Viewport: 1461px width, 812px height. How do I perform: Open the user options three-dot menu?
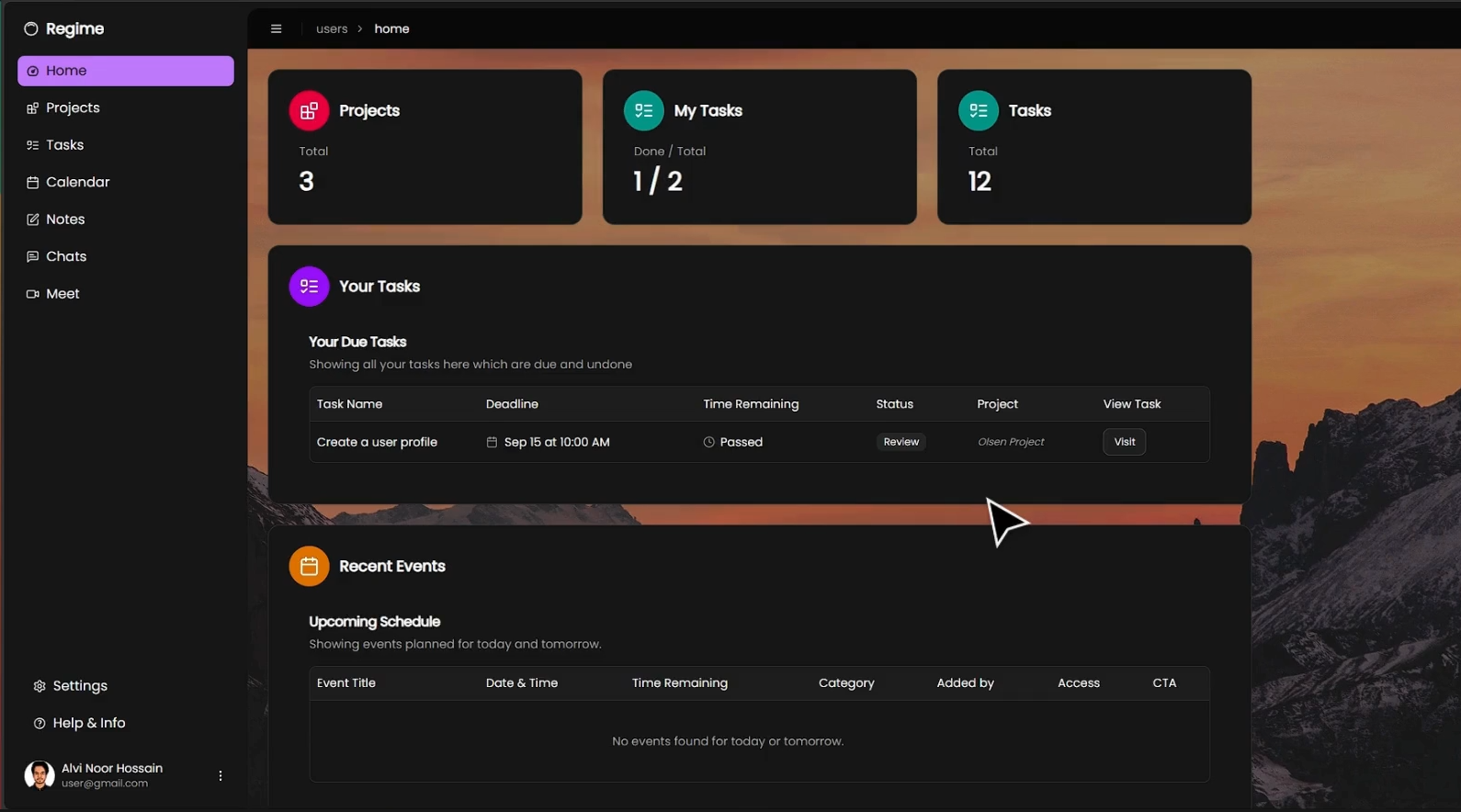point(221,775)
